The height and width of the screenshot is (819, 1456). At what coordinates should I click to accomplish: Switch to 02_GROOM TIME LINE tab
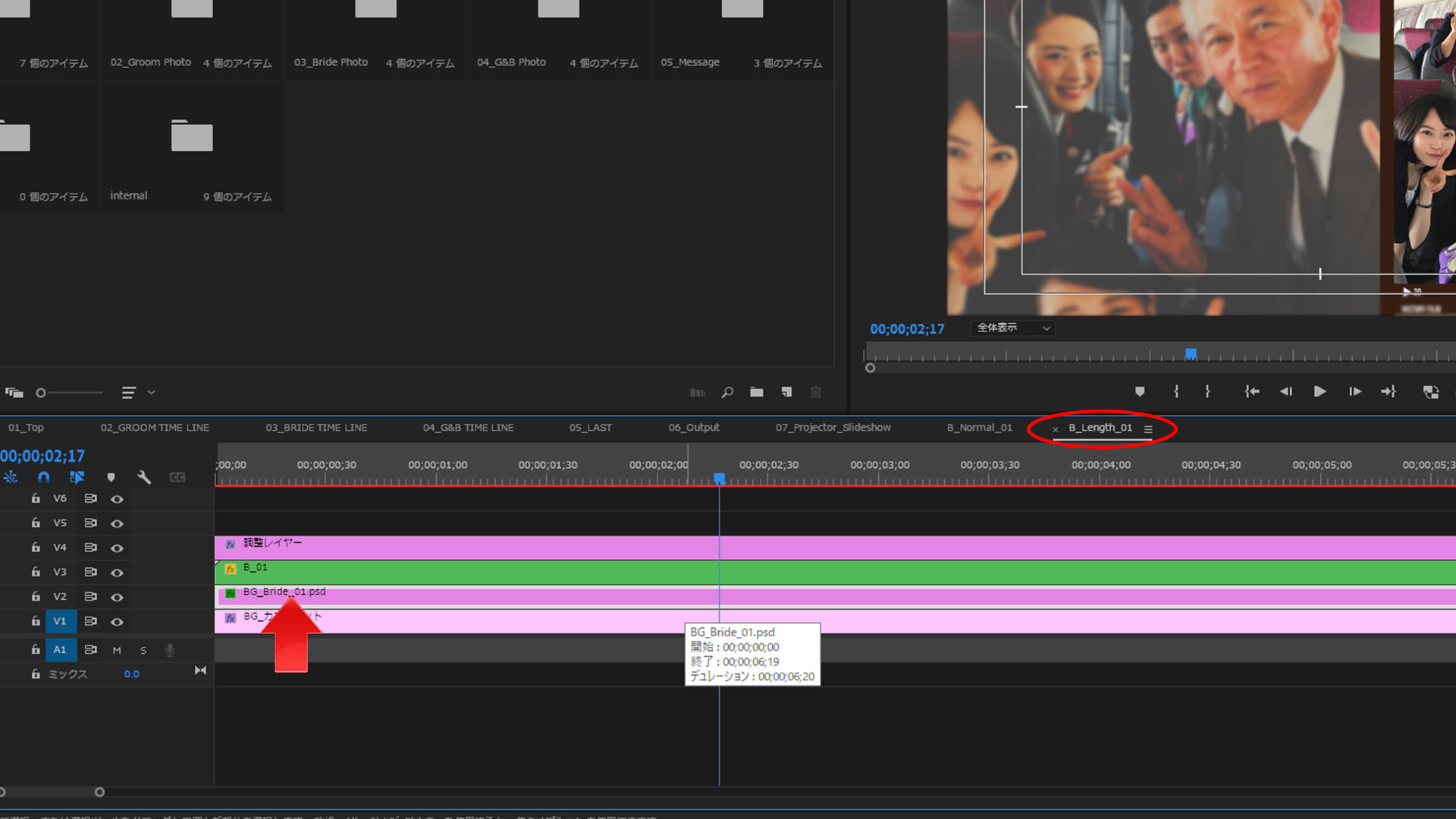(155, 428)
